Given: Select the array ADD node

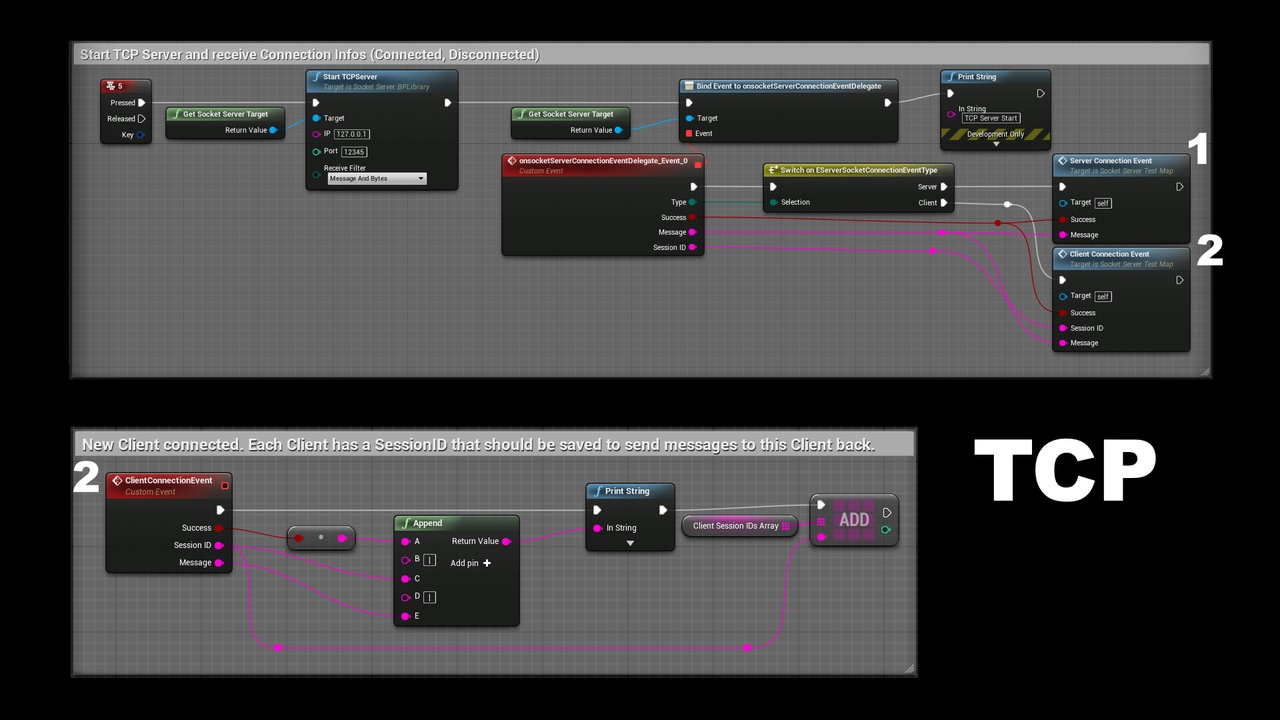Looking at the screenshot, I should click(x=854, y=520).
